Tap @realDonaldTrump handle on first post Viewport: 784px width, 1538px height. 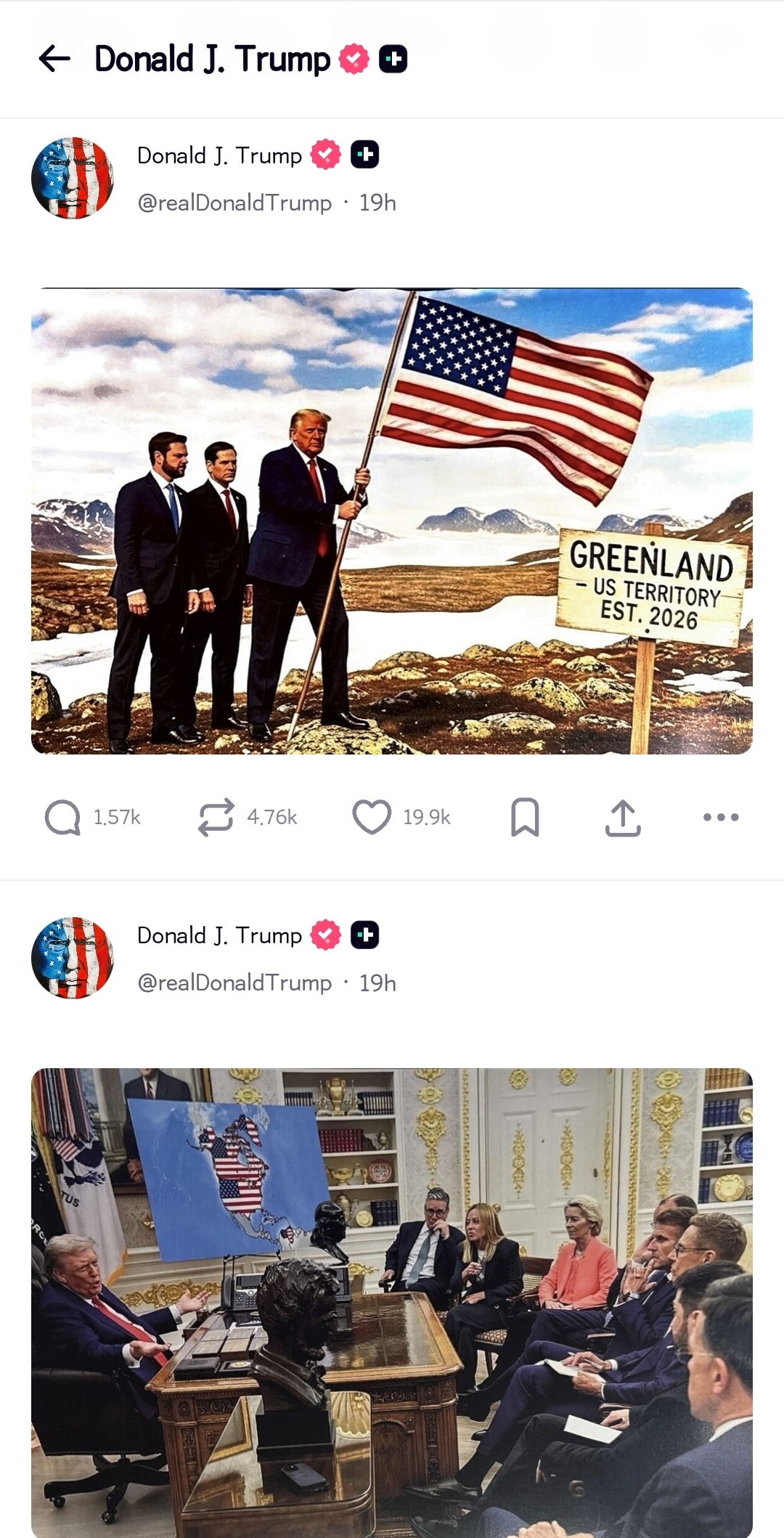coord(234,203)
